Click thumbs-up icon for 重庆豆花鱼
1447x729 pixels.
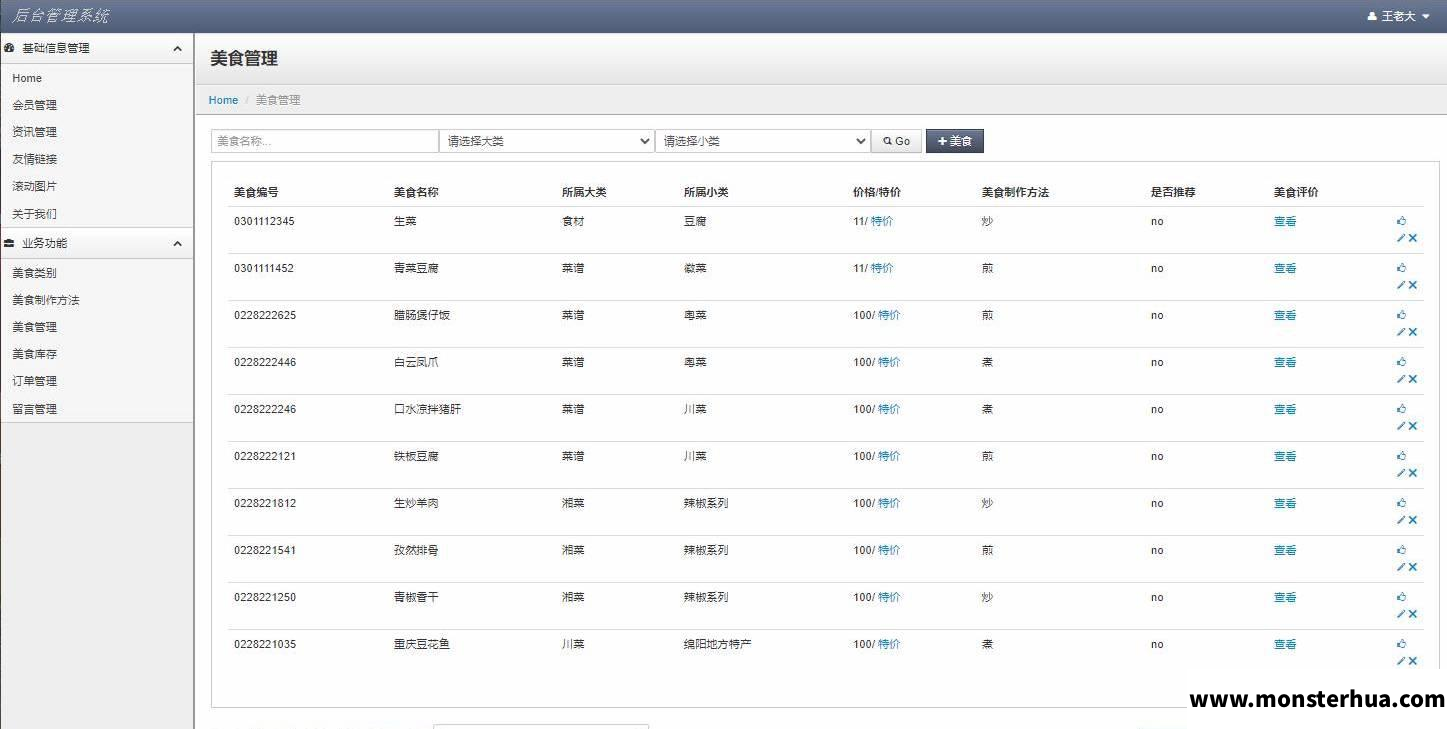pos(1402,644)
